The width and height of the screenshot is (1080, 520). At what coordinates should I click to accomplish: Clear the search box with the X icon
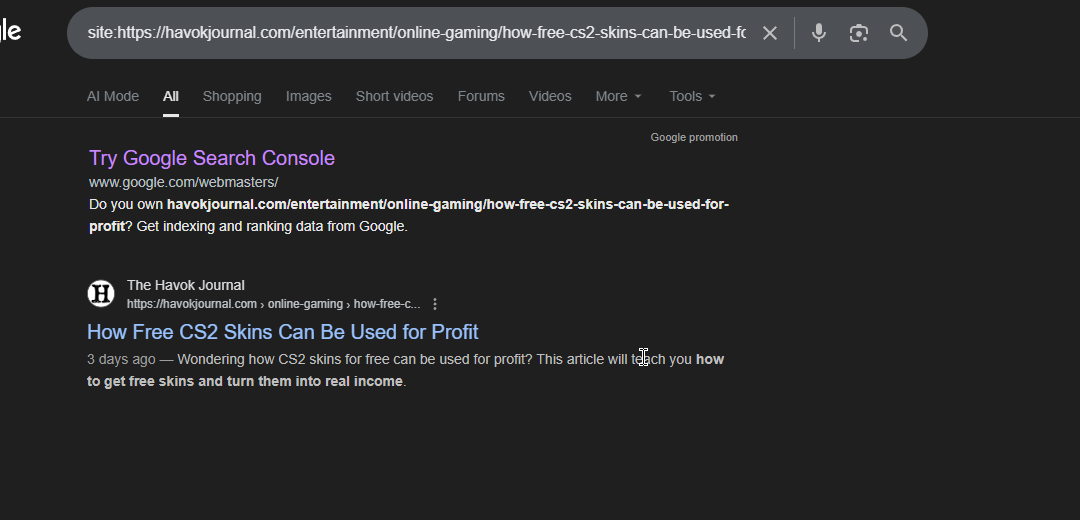pos(769,33)
